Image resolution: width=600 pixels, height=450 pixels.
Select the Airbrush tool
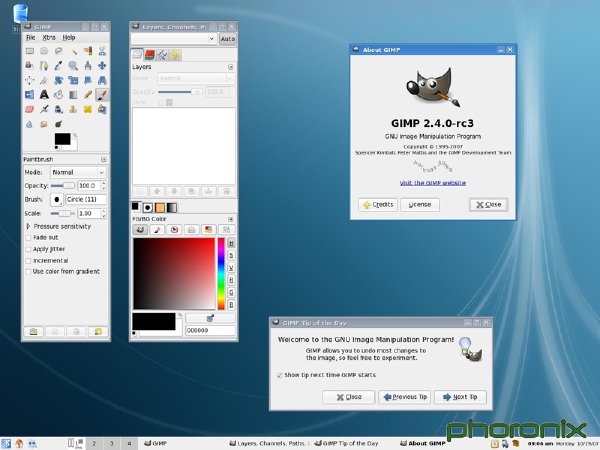(44, 109)
